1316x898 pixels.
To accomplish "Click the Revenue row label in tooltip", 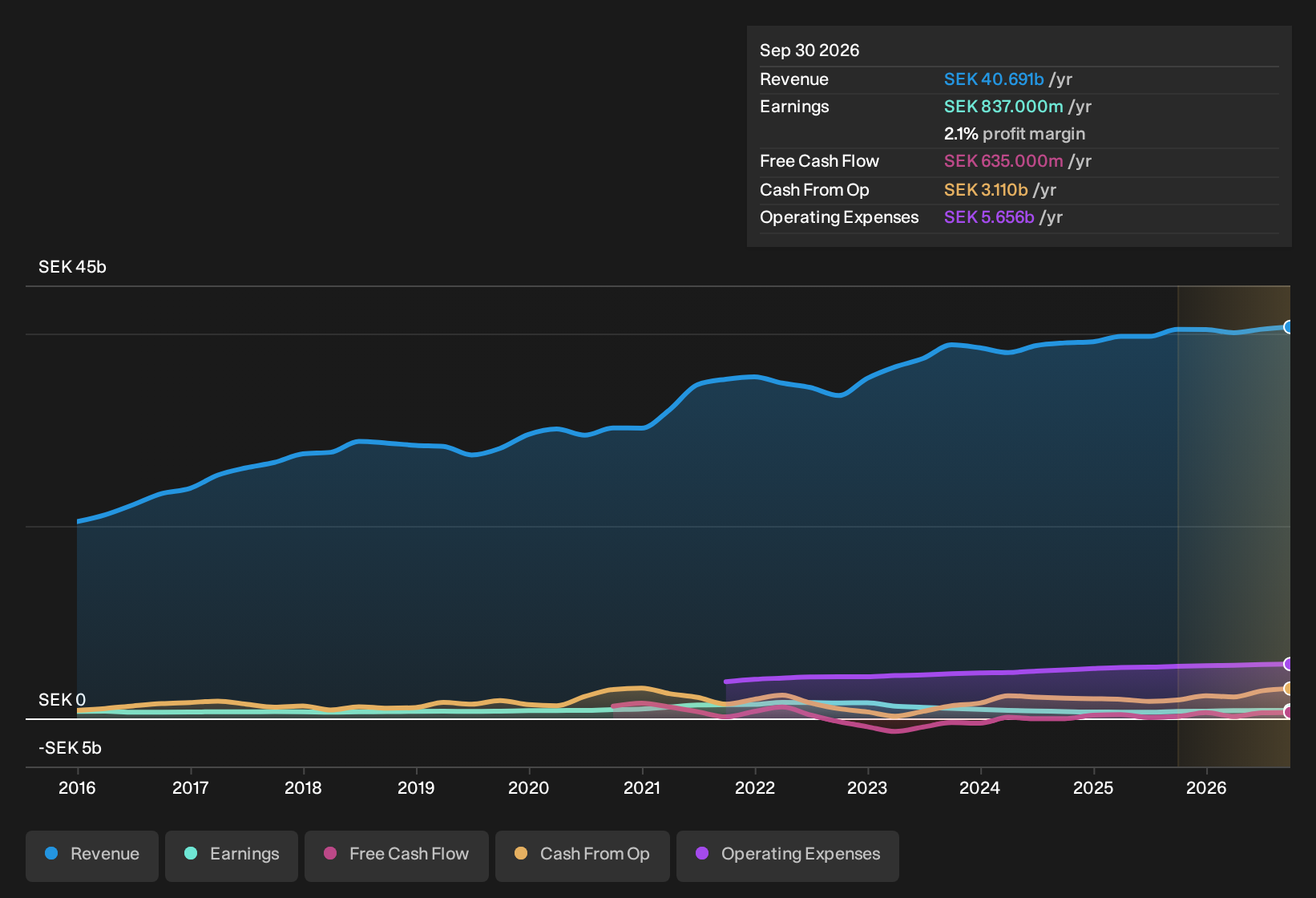I will tap(794, 79).
